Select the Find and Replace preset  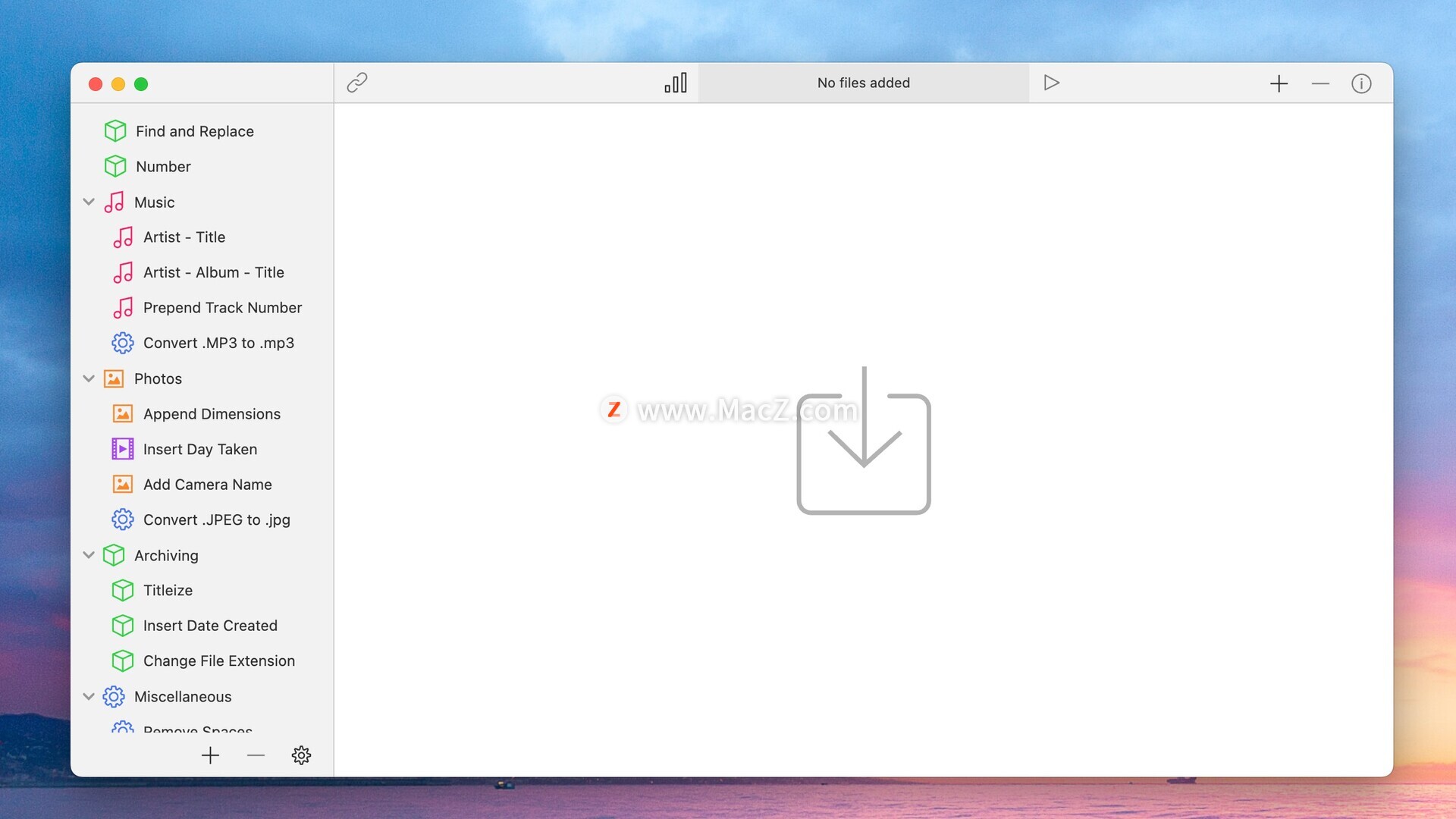tap(194, 131)
